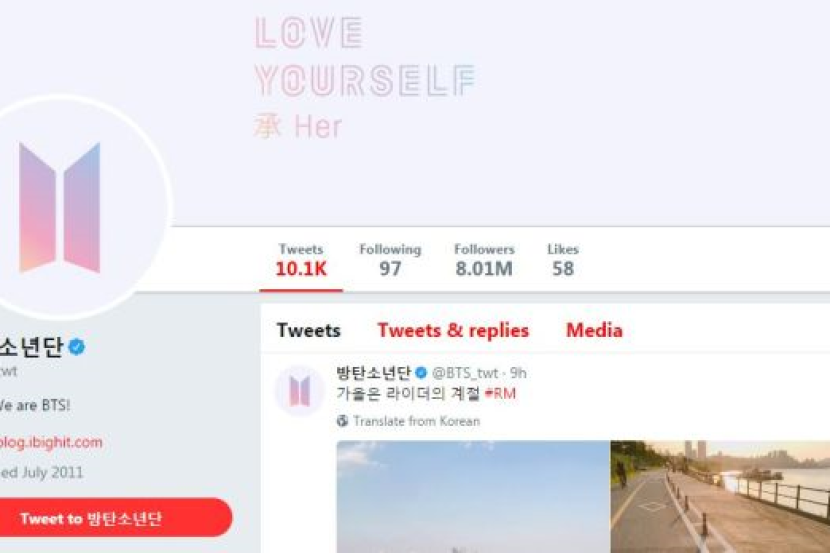Open the #RM hashtag

[x=500, y=394]
